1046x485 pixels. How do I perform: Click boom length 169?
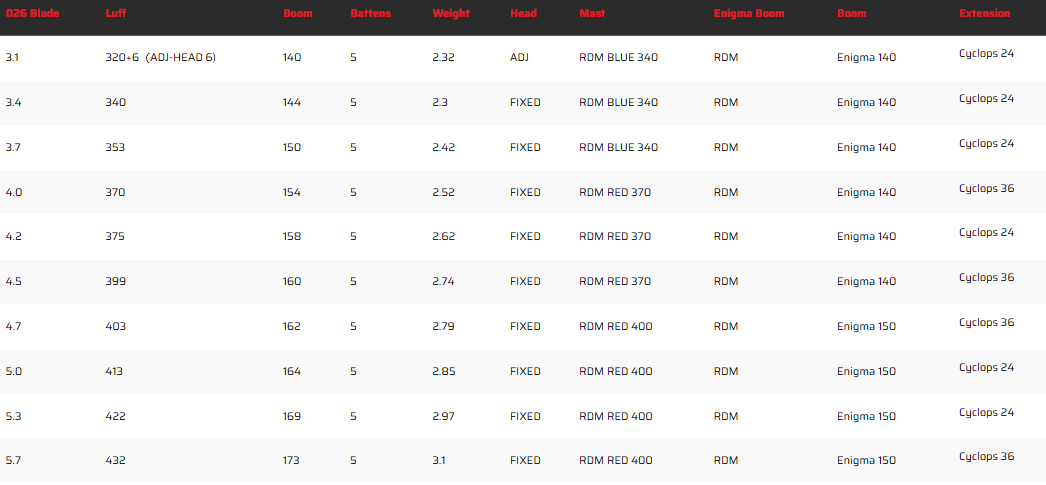click(x=292, y=416)
